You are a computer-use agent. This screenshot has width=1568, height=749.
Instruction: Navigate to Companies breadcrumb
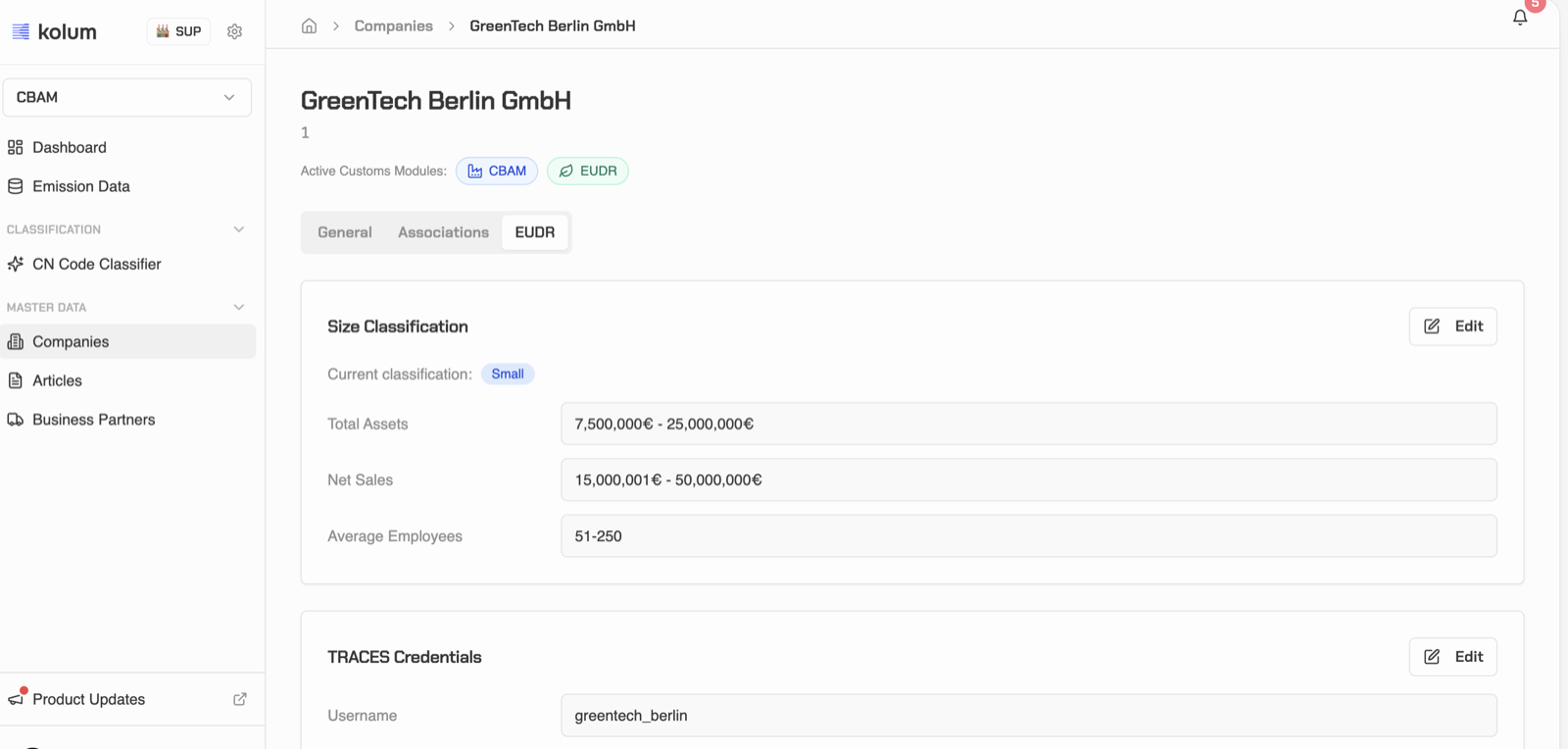pyautogui.click(x=393, y=25)
